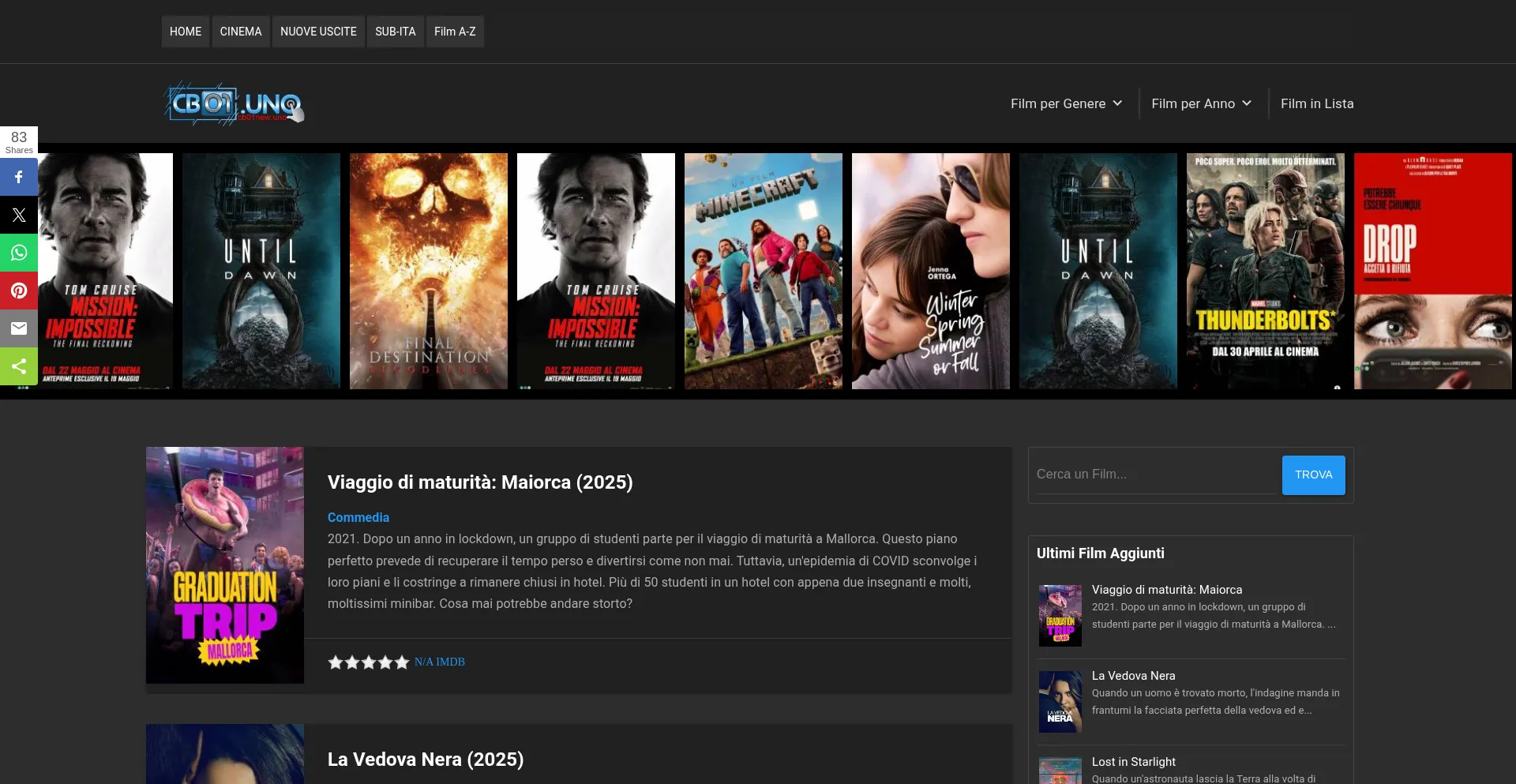Expand the Film per Genere dropdown

tap(1067, 103)
